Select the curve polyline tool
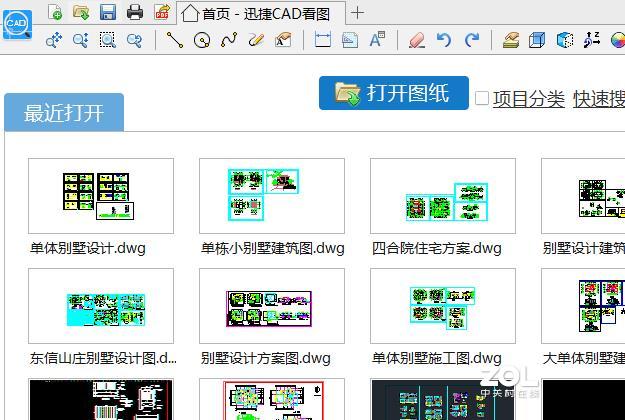This screenshot has height=420, width=625. [229, 40]
